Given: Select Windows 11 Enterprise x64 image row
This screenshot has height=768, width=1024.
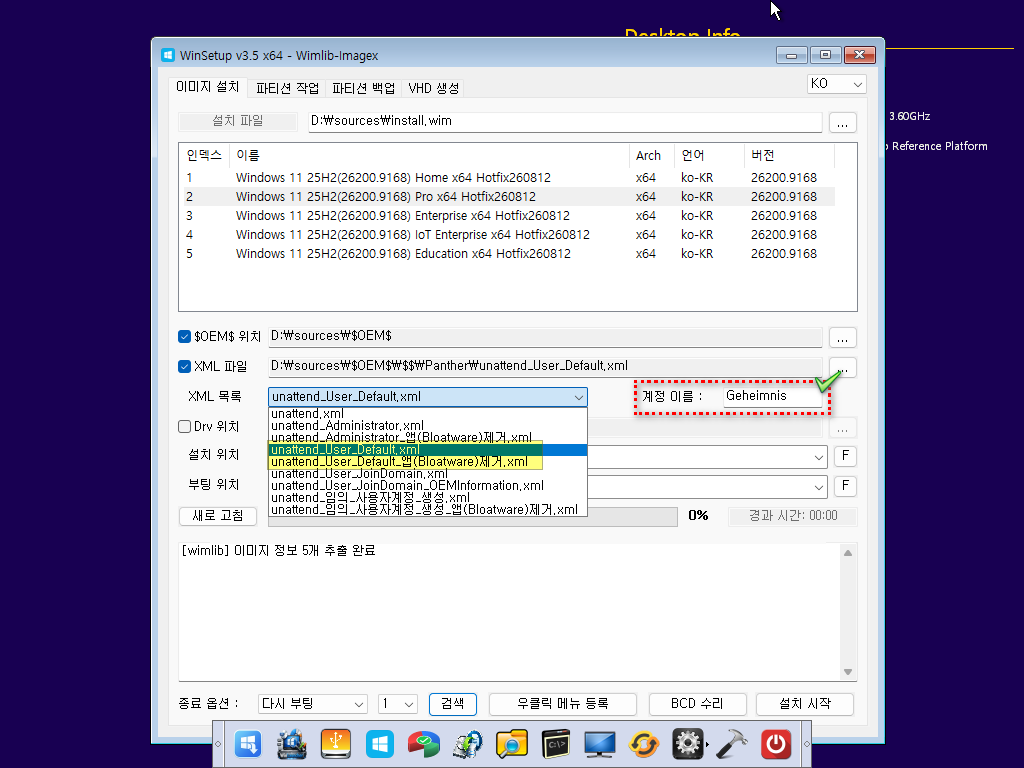Looking at the screenshot, I should coord(509,216).
